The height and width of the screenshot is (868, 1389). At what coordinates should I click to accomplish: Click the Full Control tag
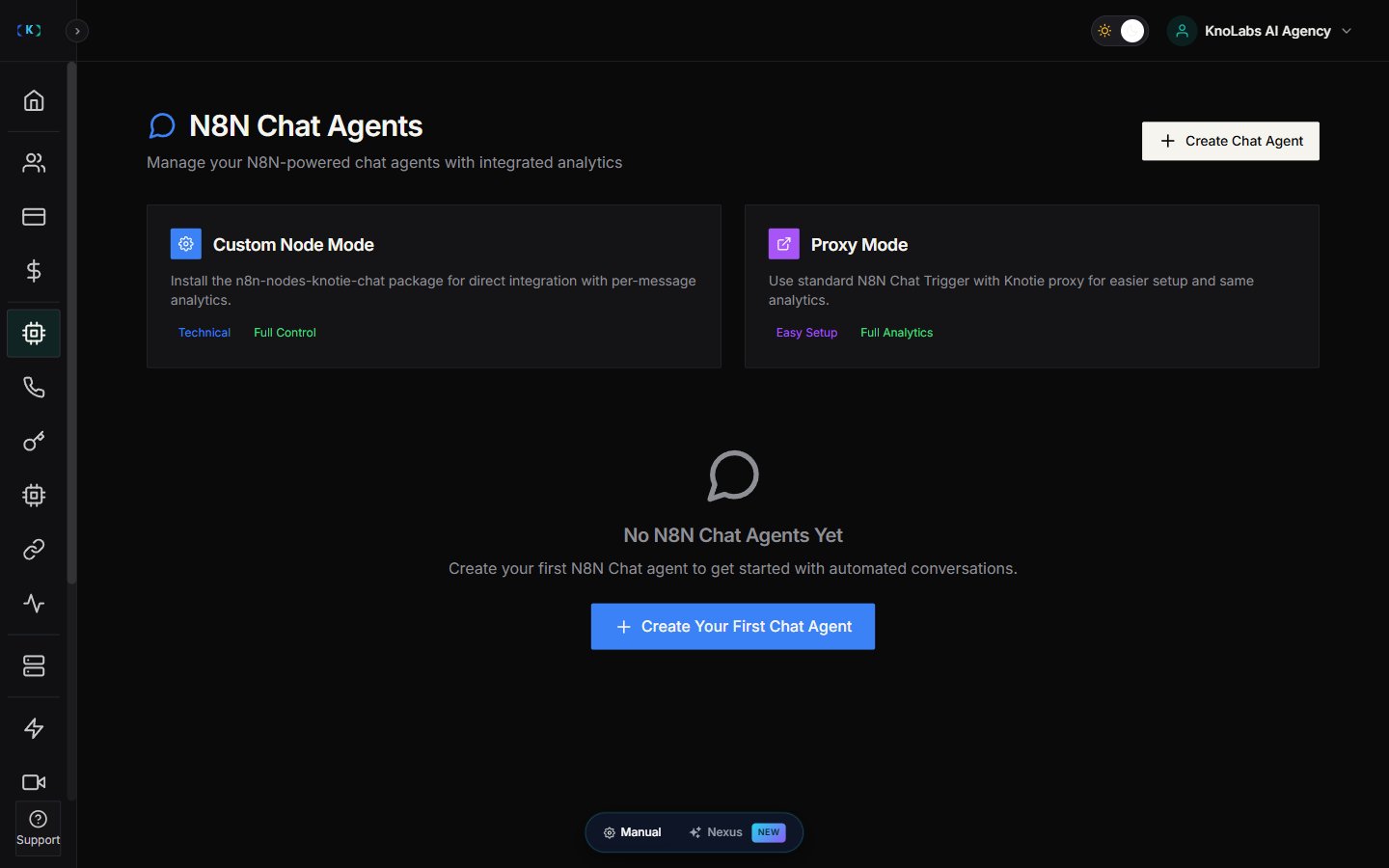point(285,333)
